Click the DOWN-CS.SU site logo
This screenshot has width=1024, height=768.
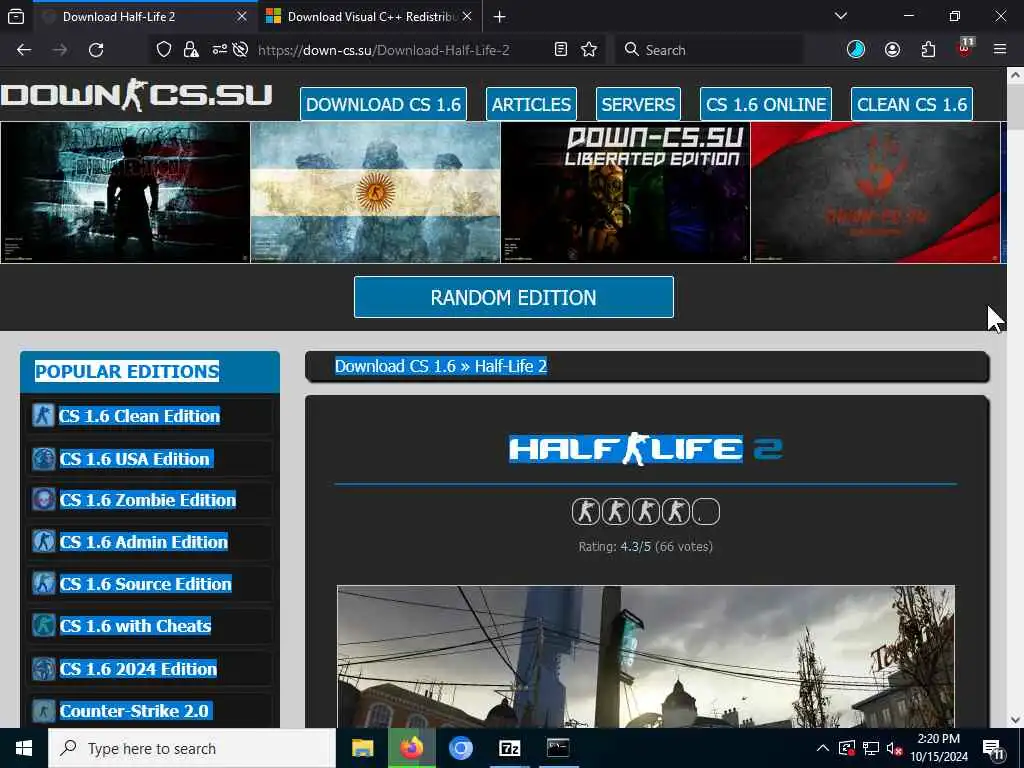(x=136, y=95)
